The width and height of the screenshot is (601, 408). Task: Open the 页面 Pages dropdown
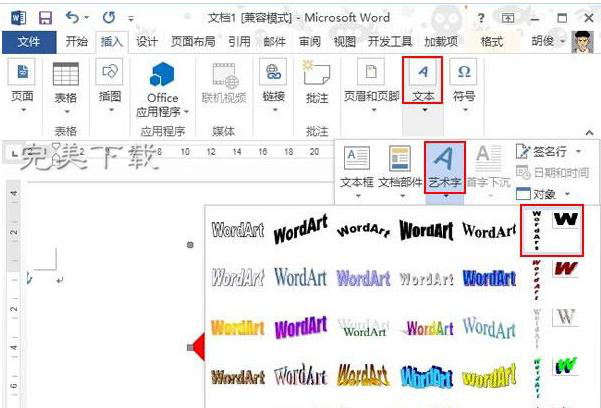(x=22, y=85)
